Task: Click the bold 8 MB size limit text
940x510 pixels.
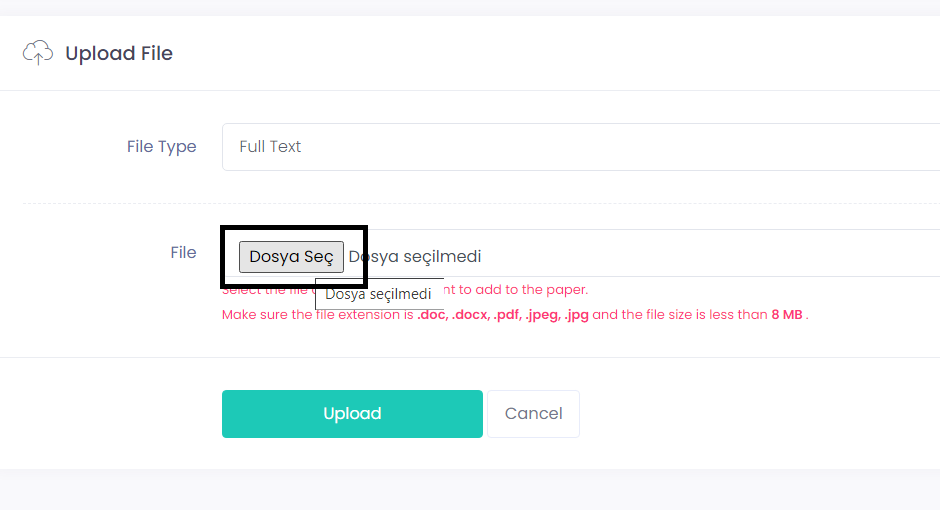Action: click(787, 315)
